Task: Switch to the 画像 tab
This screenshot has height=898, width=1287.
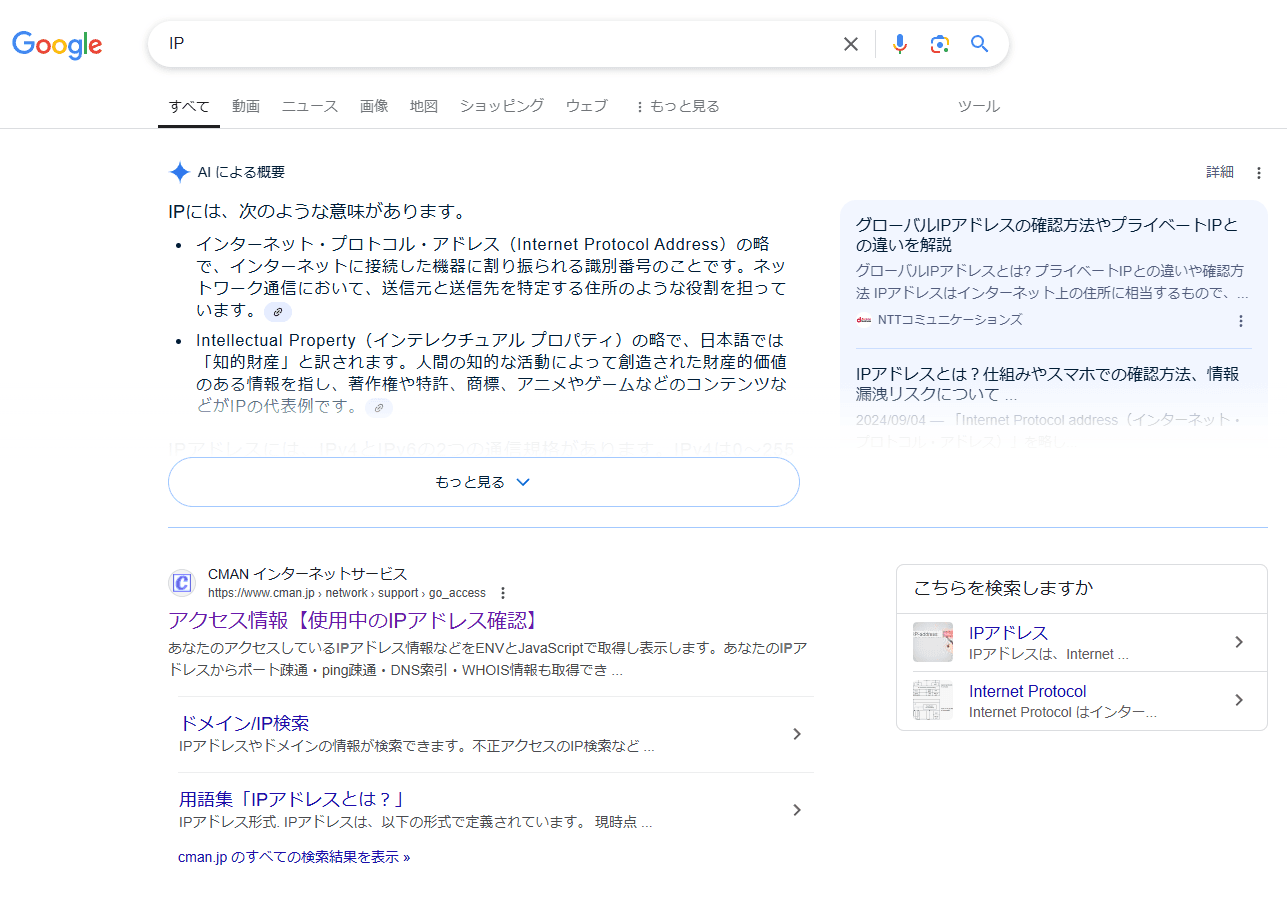Action: pos(374,106)
